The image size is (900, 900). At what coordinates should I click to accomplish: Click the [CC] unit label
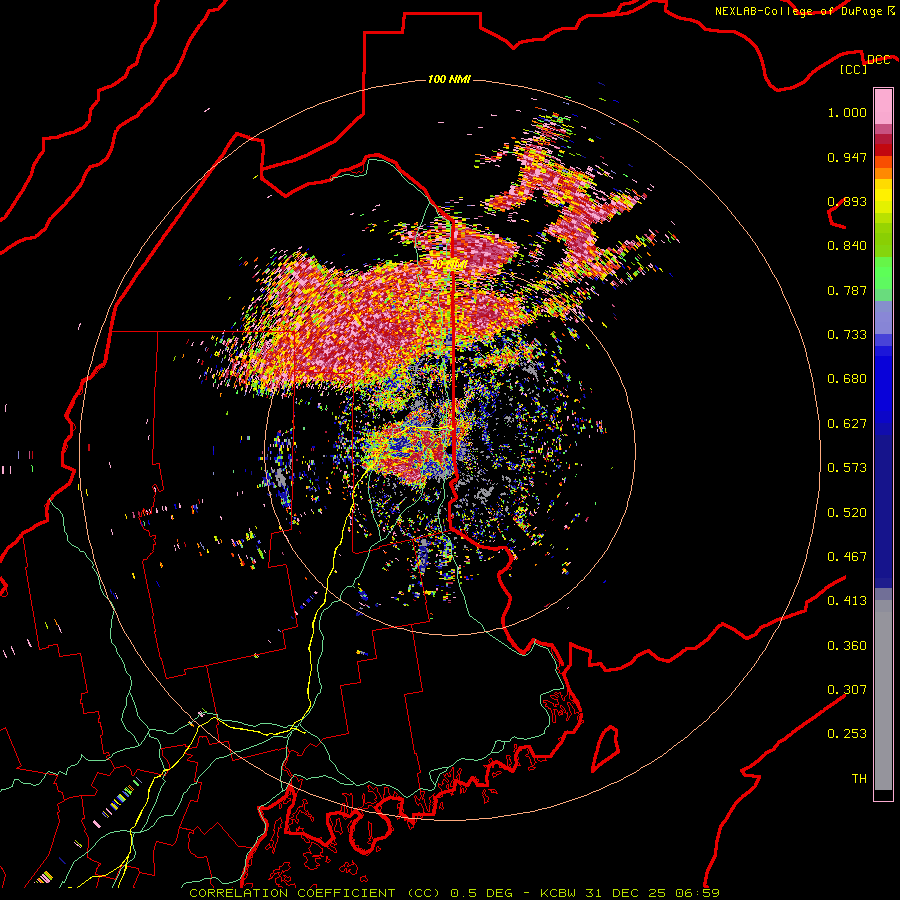[x=854, y=70]
